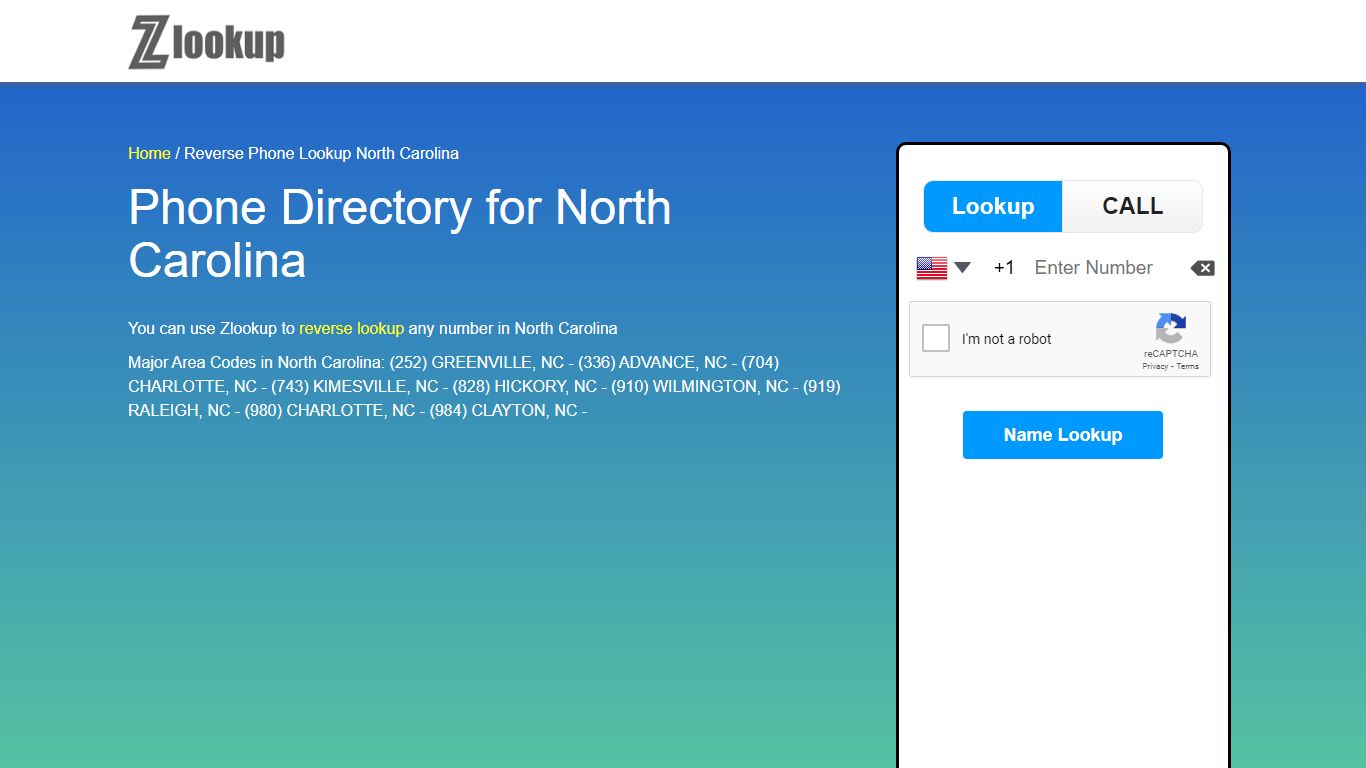Follow the Home breadcrumb link
This screenshot has width=1366, height=768.
pos(149,153)
